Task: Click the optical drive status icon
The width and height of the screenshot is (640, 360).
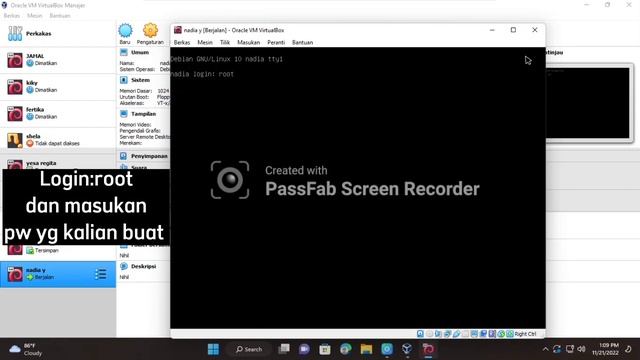Action: tap(429, 334)
